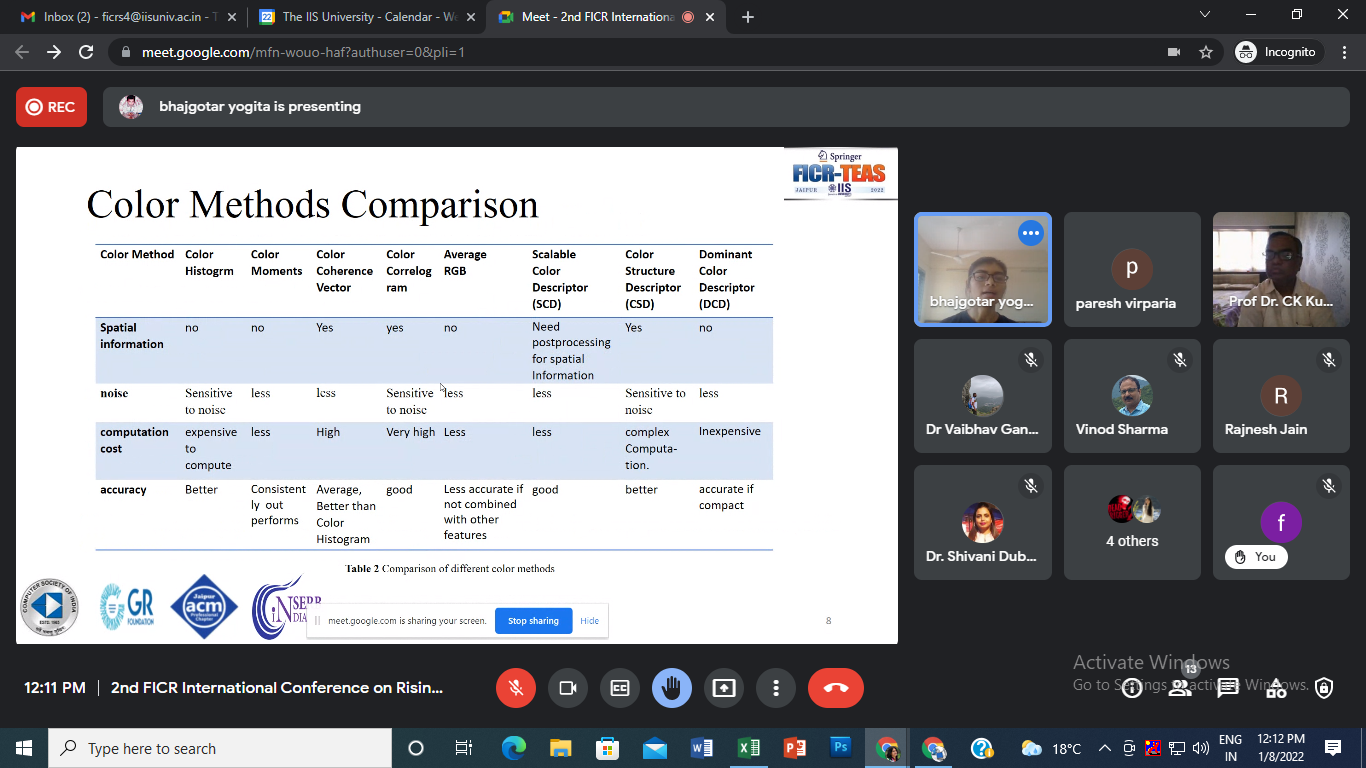Open the meeting details info icon
Screen dimensions: 1366x768
coord(1132,688)
